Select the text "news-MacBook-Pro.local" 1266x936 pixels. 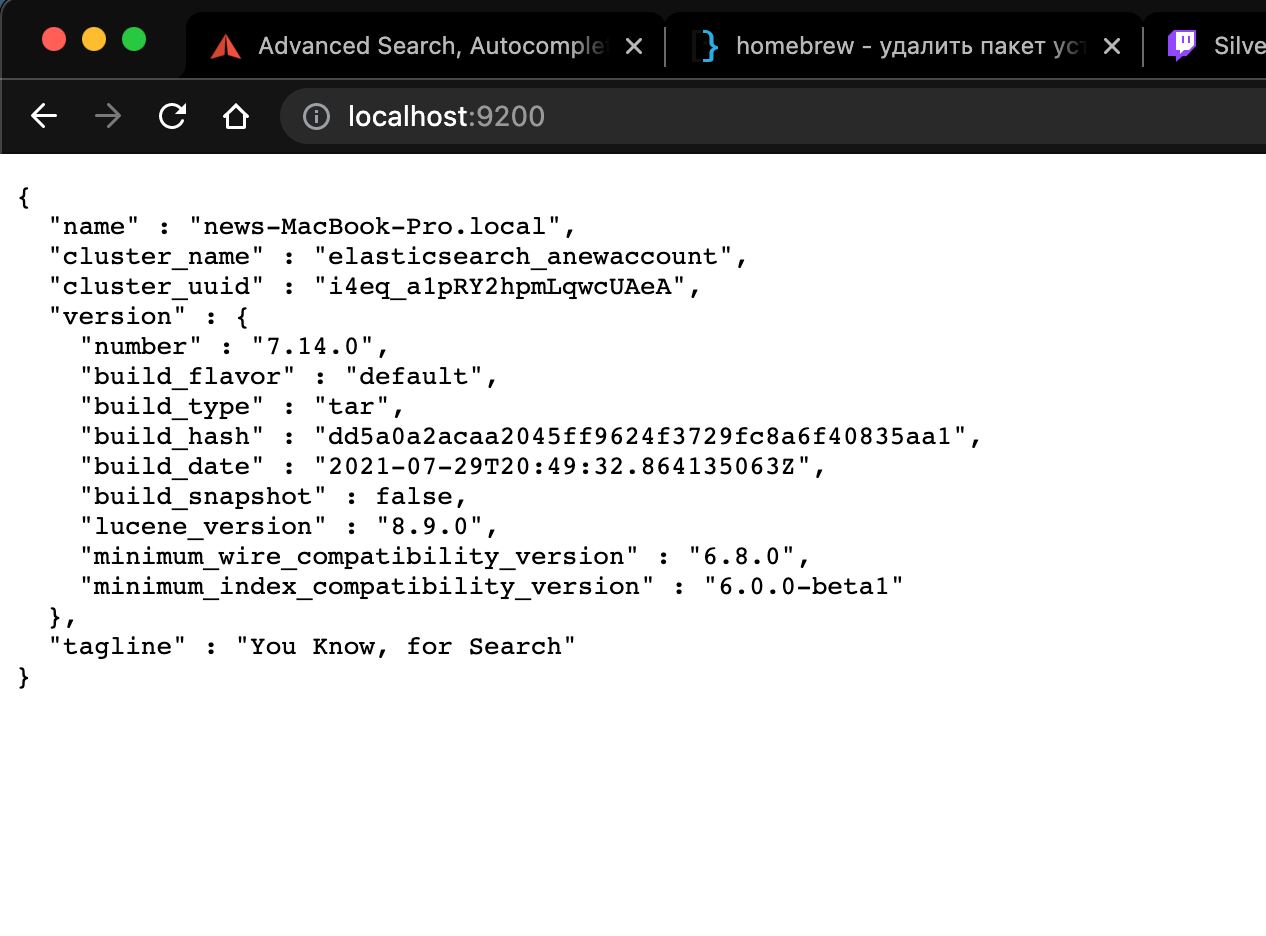375,226
